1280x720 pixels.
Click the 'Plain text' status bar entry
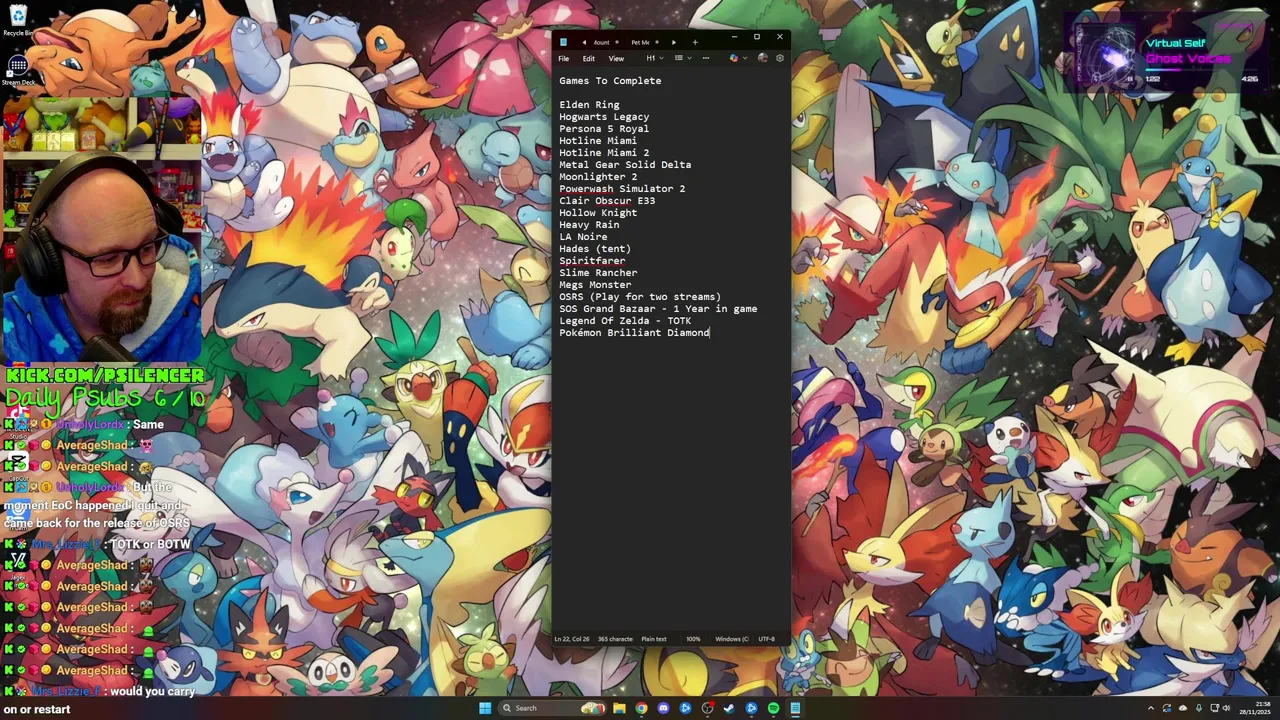tap(654, 639)
